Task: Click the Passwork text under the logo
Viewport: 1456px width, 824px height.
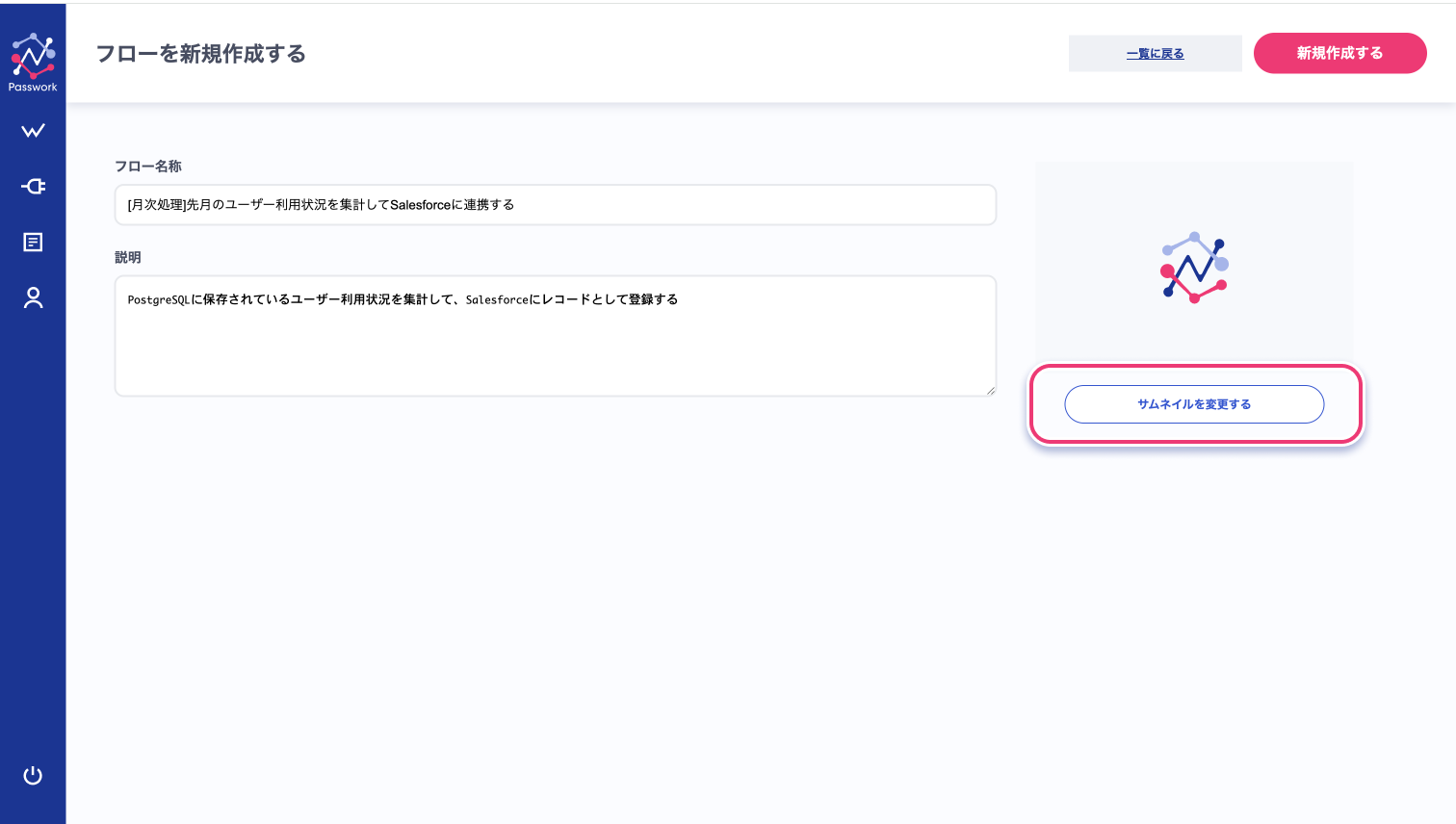Action: coord(33,87)
